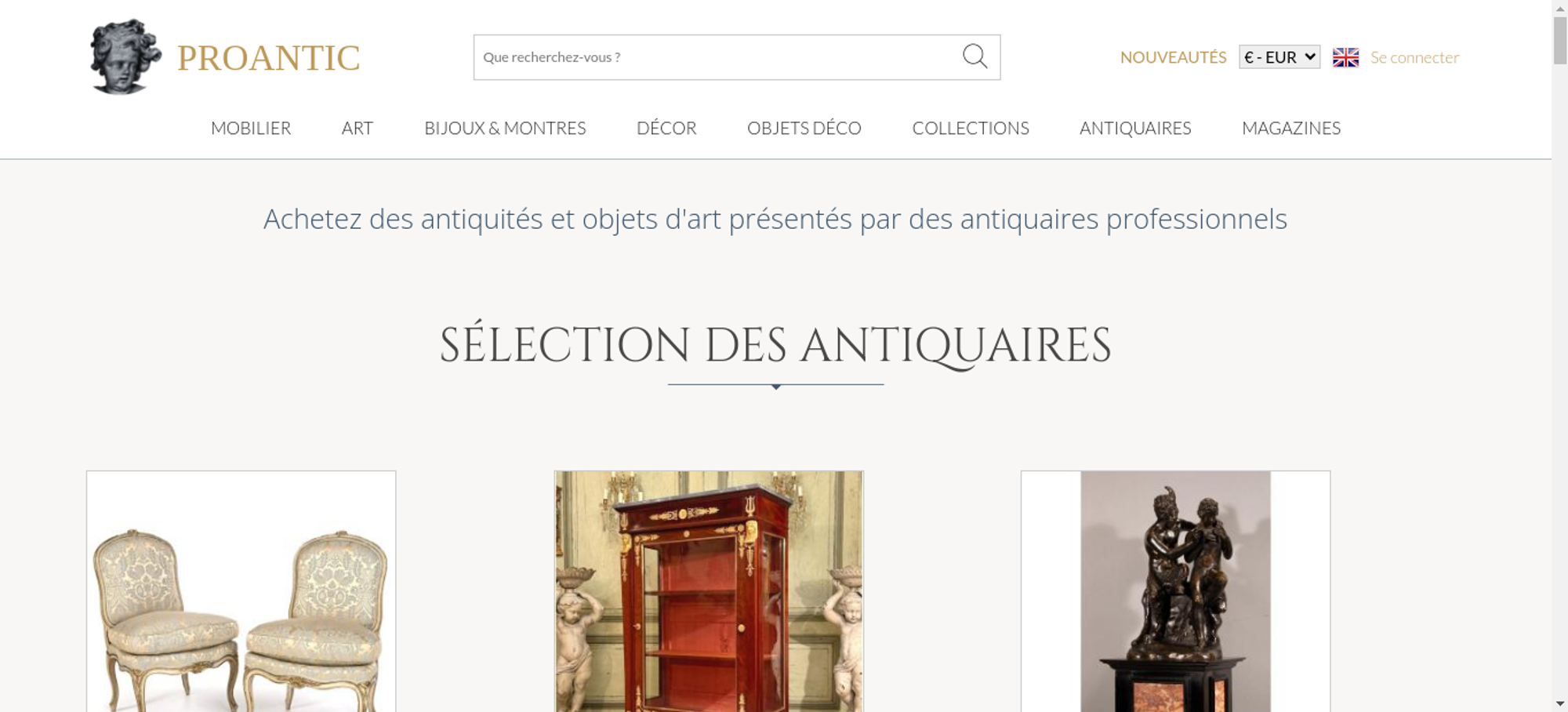
Task: Open the bronze sculpture listing thumbnail
Action: point(1175,591)
